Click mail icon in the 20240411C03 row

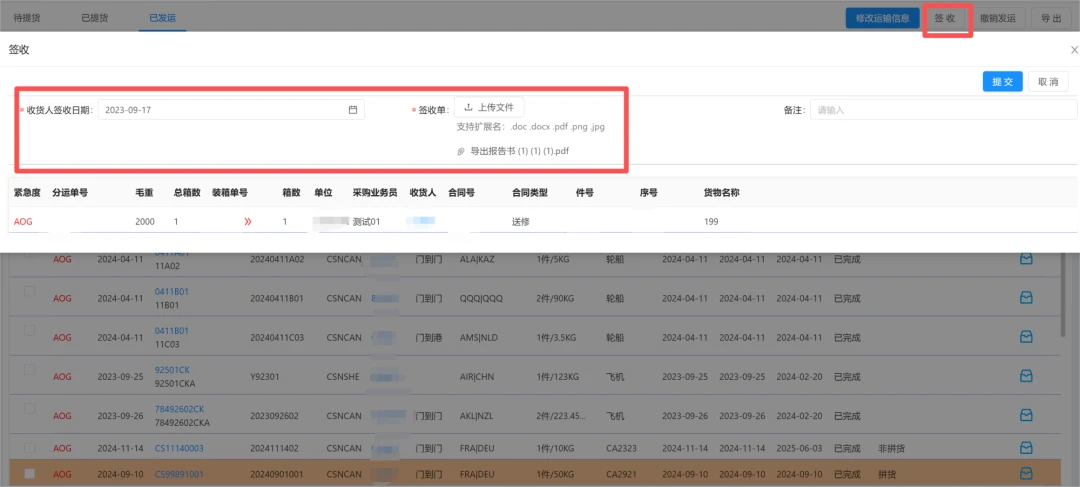tap(1025, 337)
